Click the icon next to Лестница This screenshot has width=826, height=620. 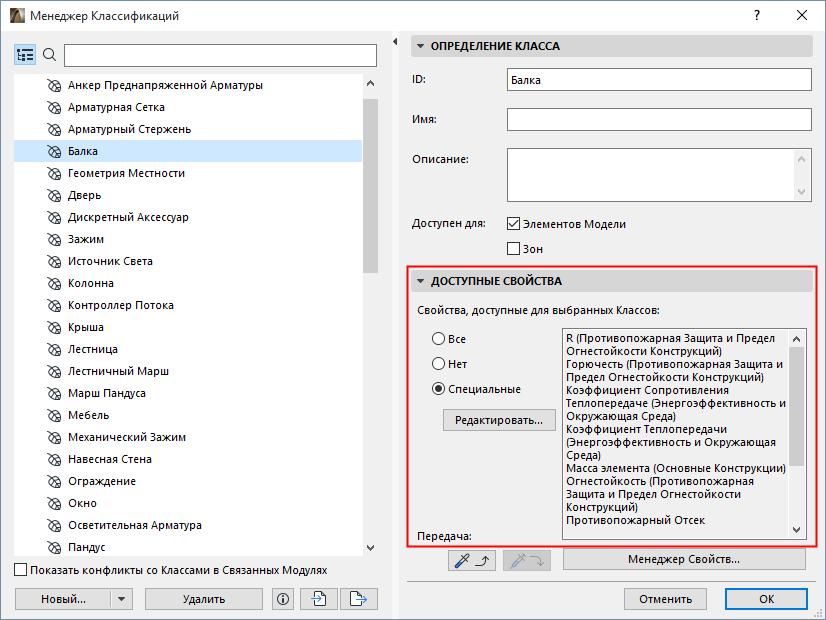[54, 350]
